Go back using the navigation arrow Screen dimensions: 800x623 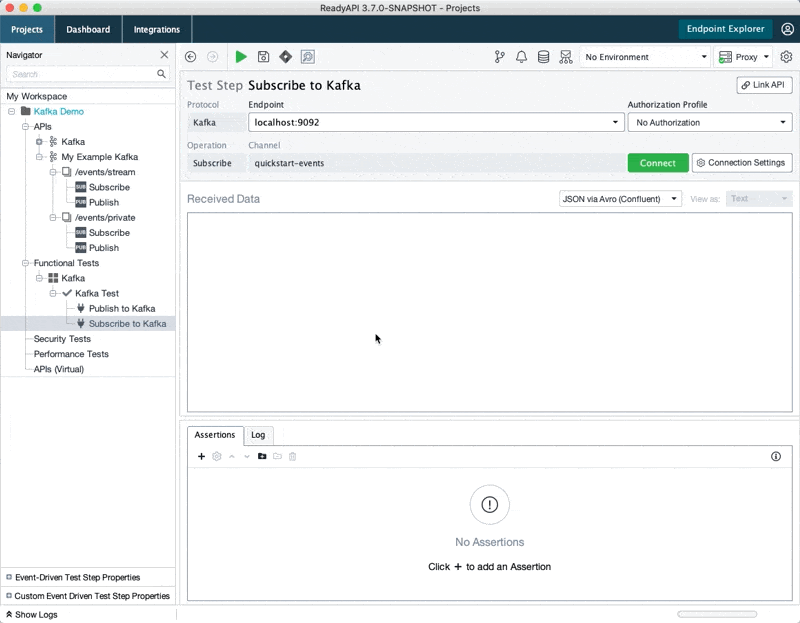190,57
